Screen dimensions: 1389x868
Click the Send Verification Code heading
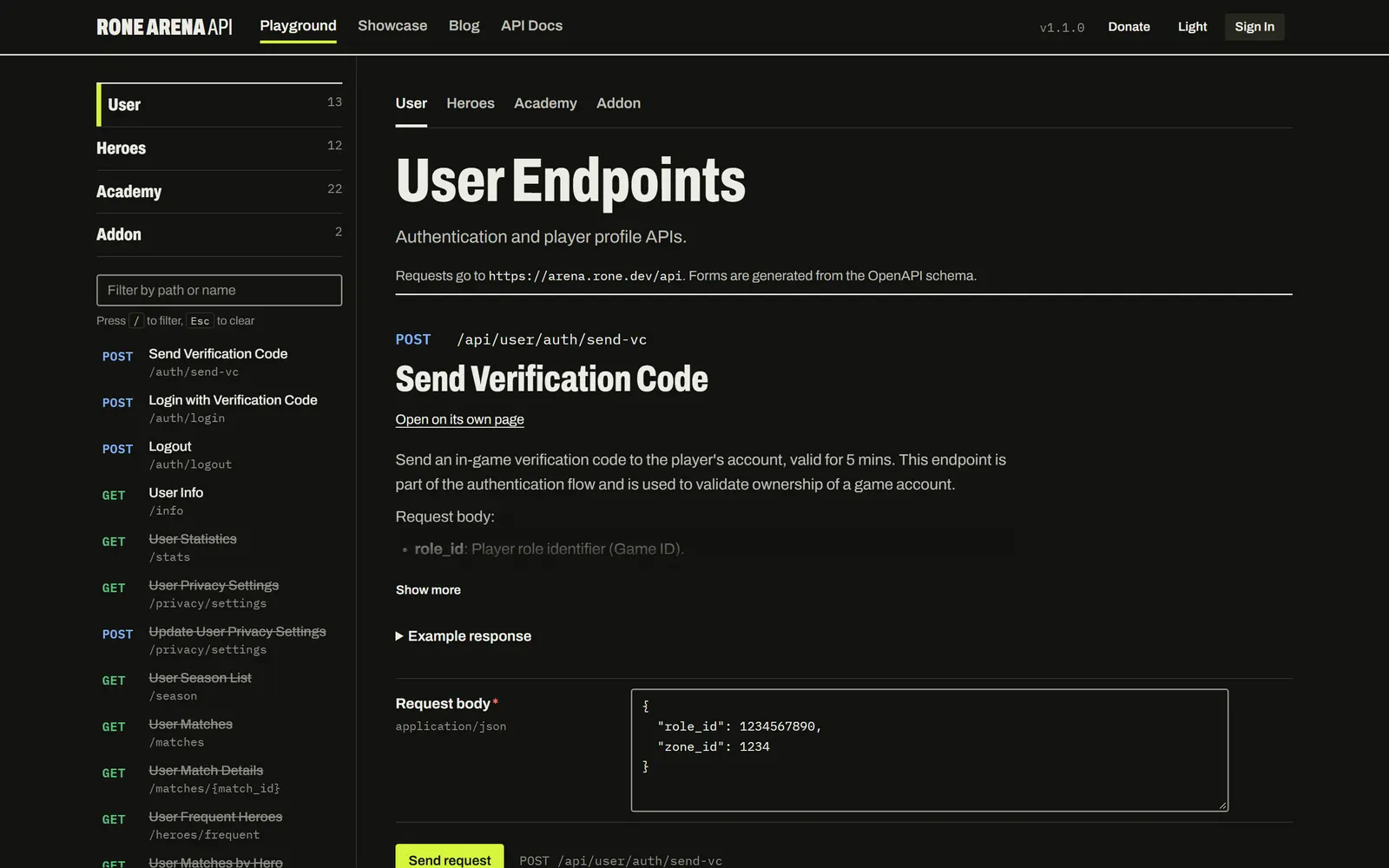pyautogui.click(x=551, y=379)
